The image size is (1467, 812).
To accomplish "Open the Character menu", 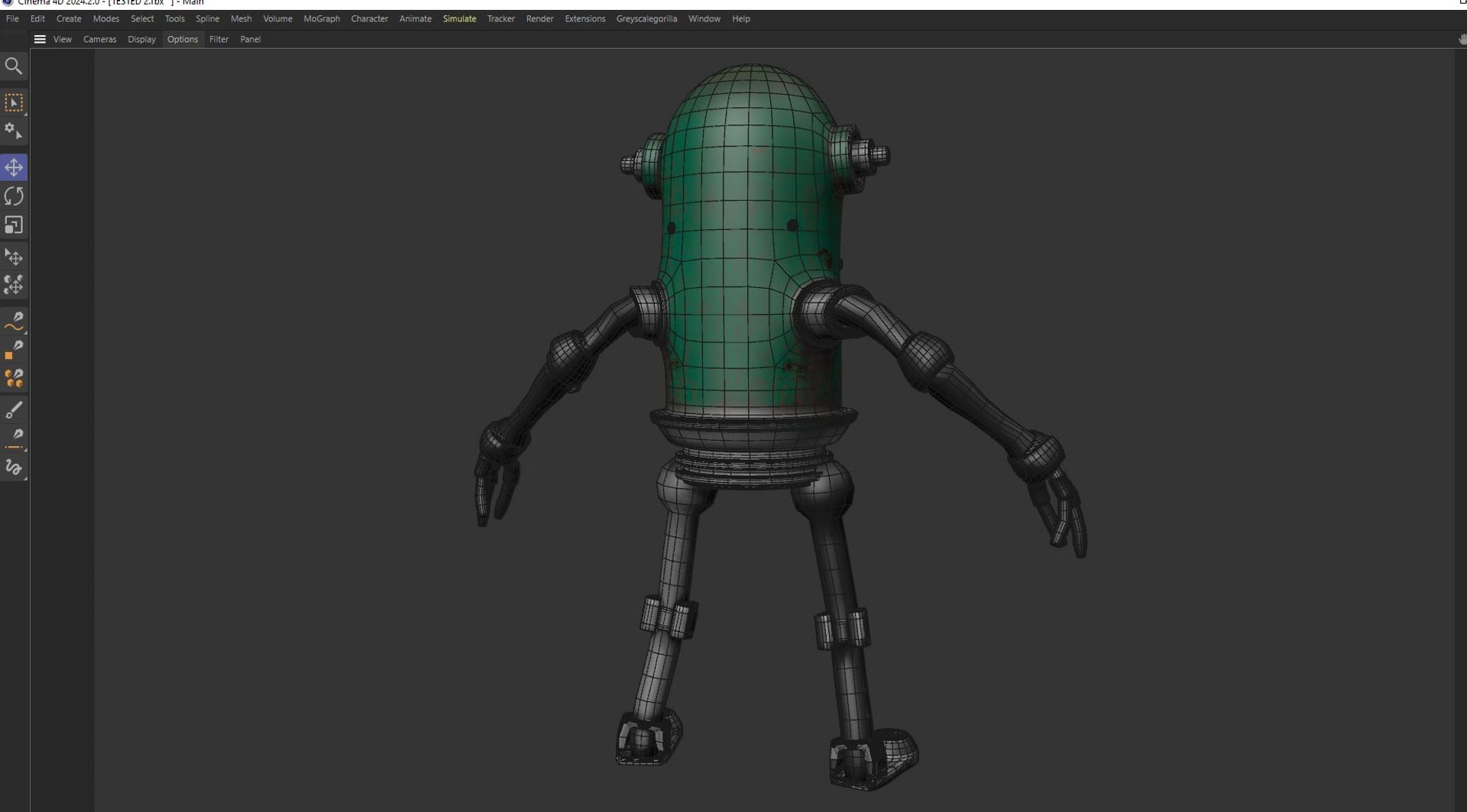I will (370, 19).
